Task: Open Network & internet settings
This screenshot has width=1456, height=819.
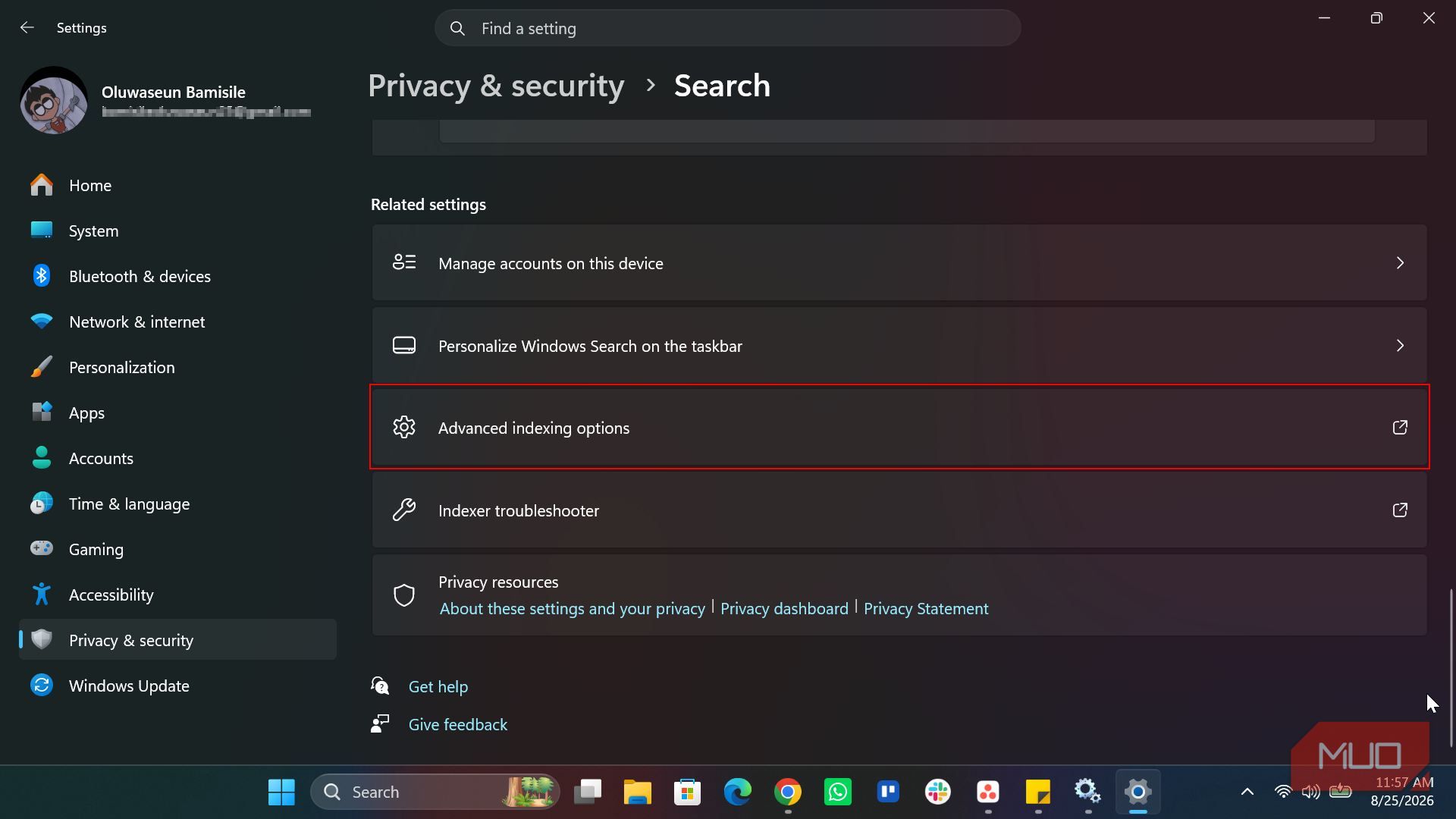Action: click(177, 322)
